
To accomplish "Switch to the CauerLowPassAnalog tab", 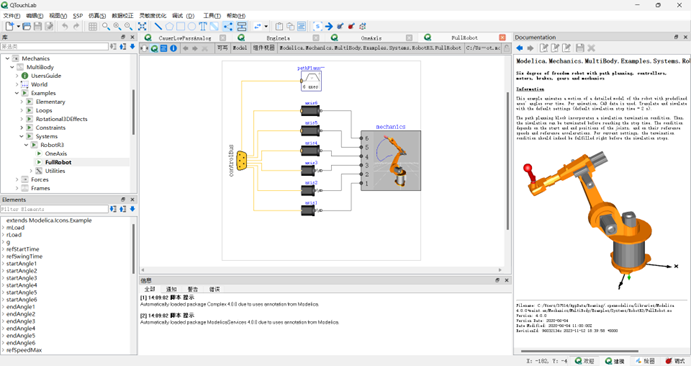I will 185,38.
